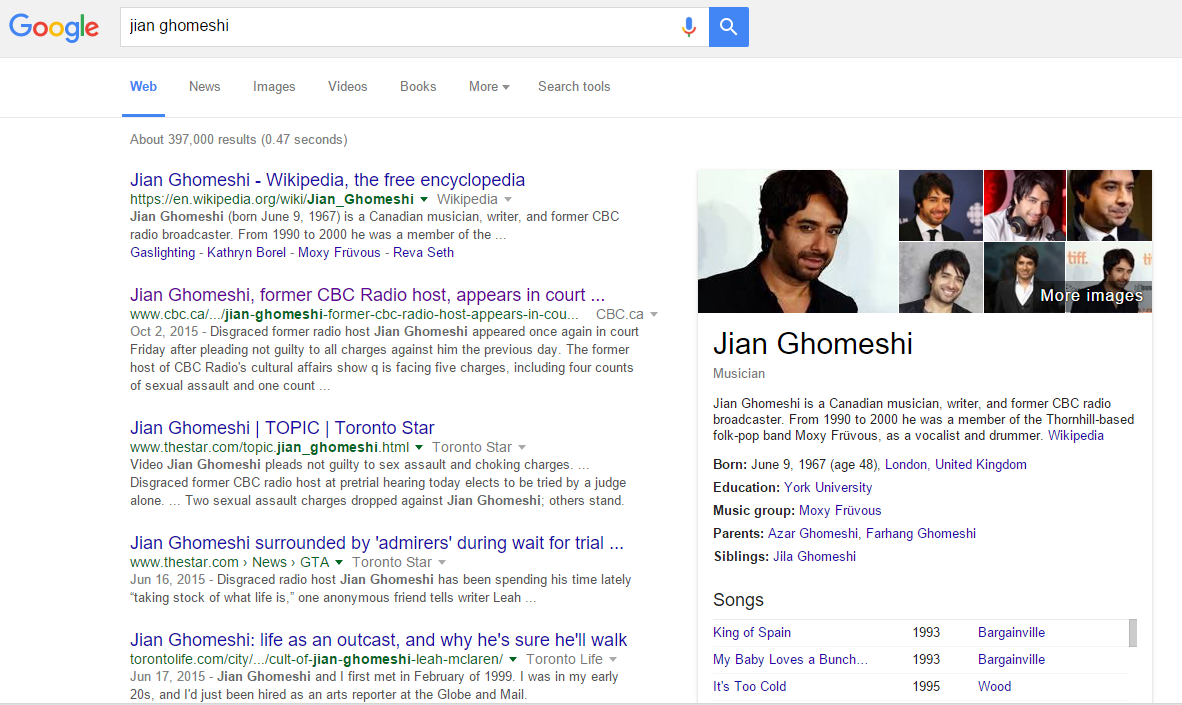The image size is (1182, 705).
Task: Open Jila Ghomeshi sibling link
Action: tap(814, 556)
